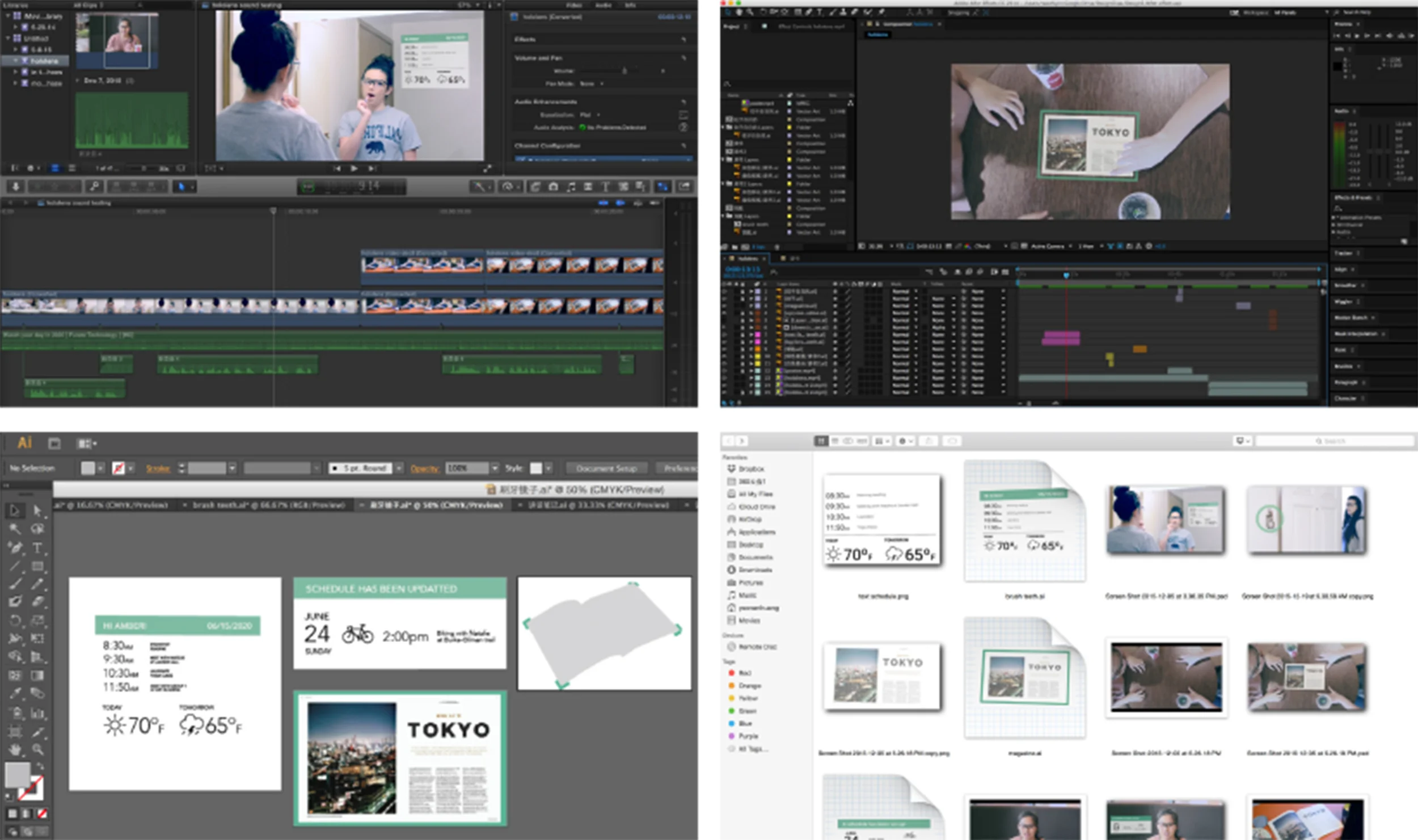The width and height of the screenshot is (1418, 840).
Task: Pick the Type tool in Illustrator
Action: click(37, 548)
